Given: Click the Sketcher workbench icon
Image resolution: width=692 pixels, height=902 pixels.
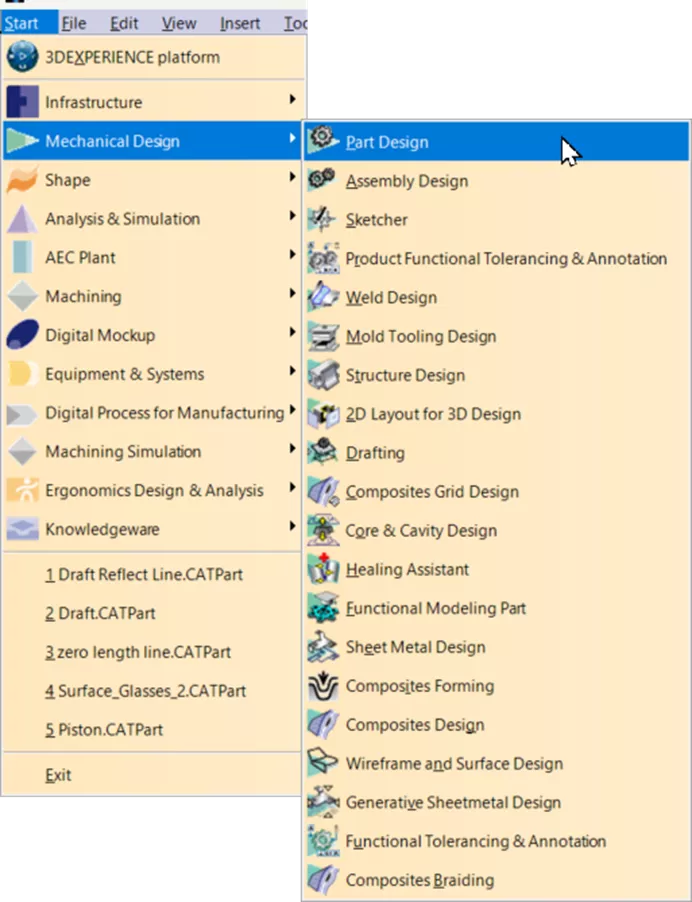Looking at the screenshot, I should [323, 219].
